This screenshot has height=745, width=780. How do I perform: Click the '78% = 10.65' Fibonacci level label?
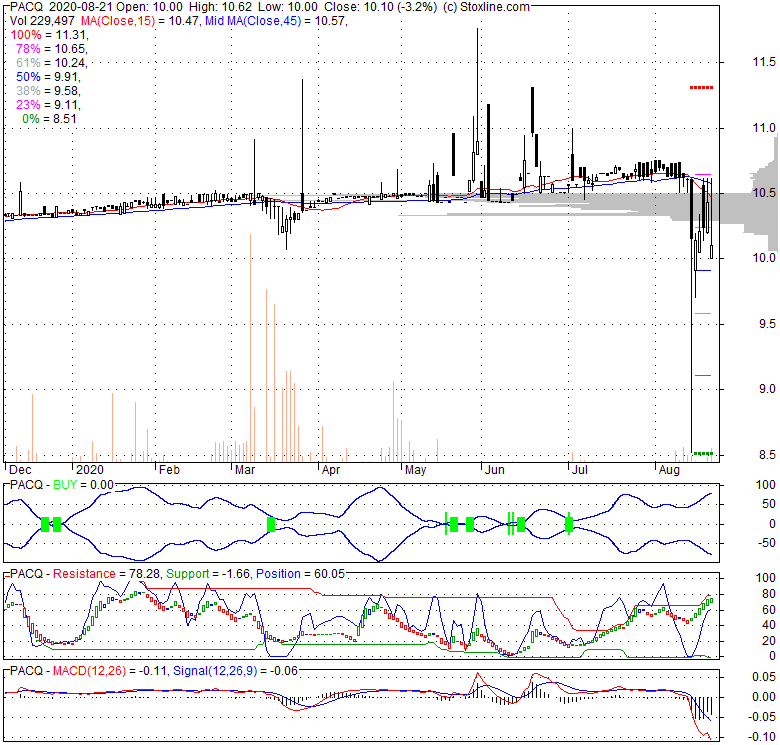(52, 49)
